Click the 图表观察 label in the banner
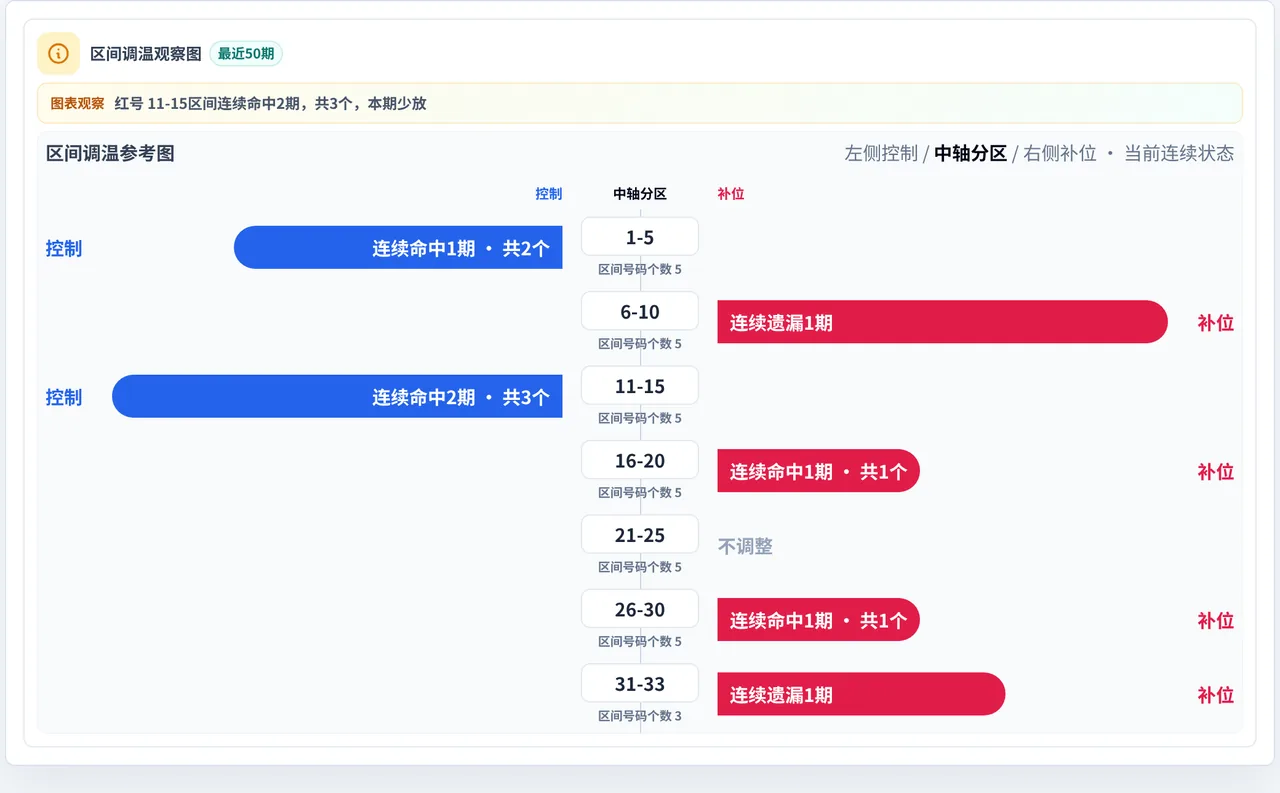This screenshot has width=1280, height=793. tap(77, 103)
